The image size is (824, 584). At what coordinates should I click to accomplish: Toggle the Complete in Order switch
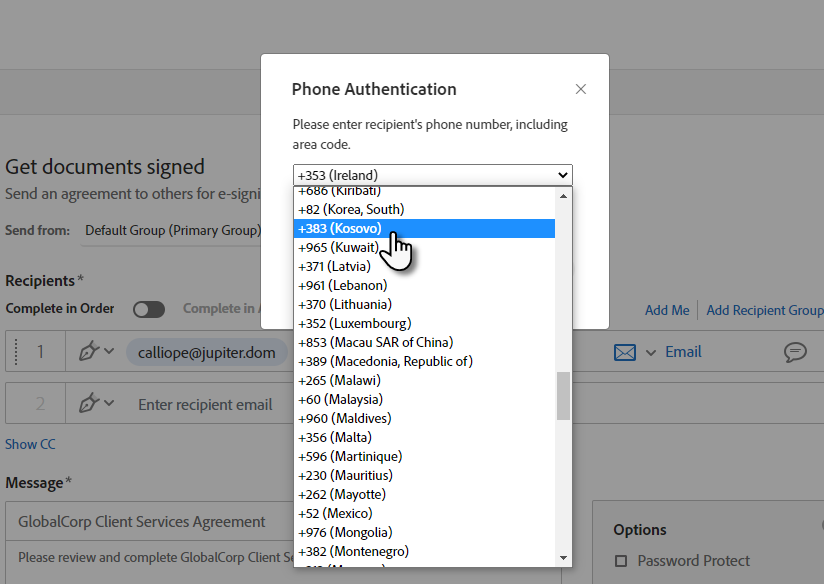click(x=148, y=309)
